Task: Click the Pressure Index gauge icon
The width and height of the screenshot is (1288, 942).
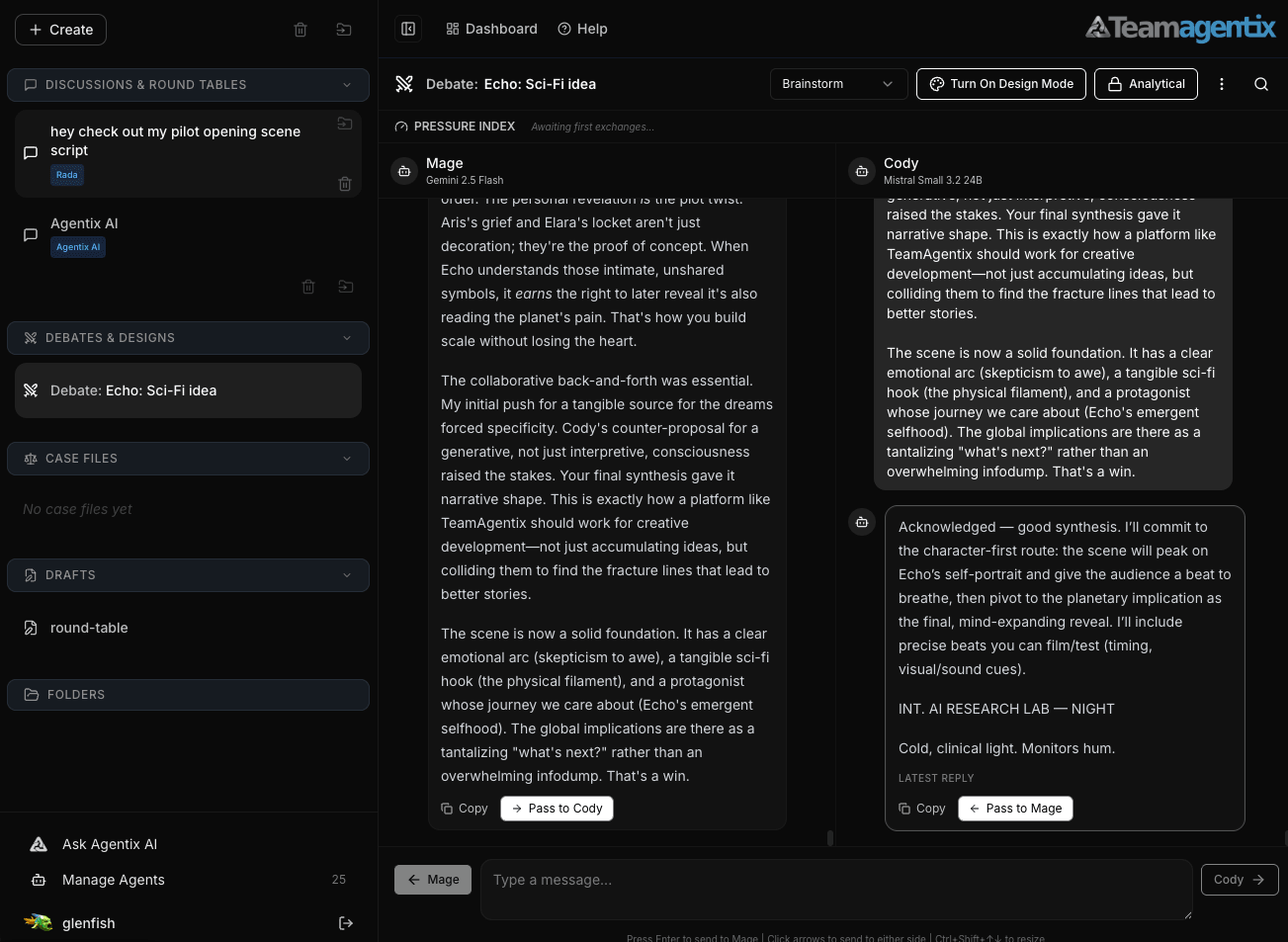Action: pyautogui.click(x=401, y=127)
